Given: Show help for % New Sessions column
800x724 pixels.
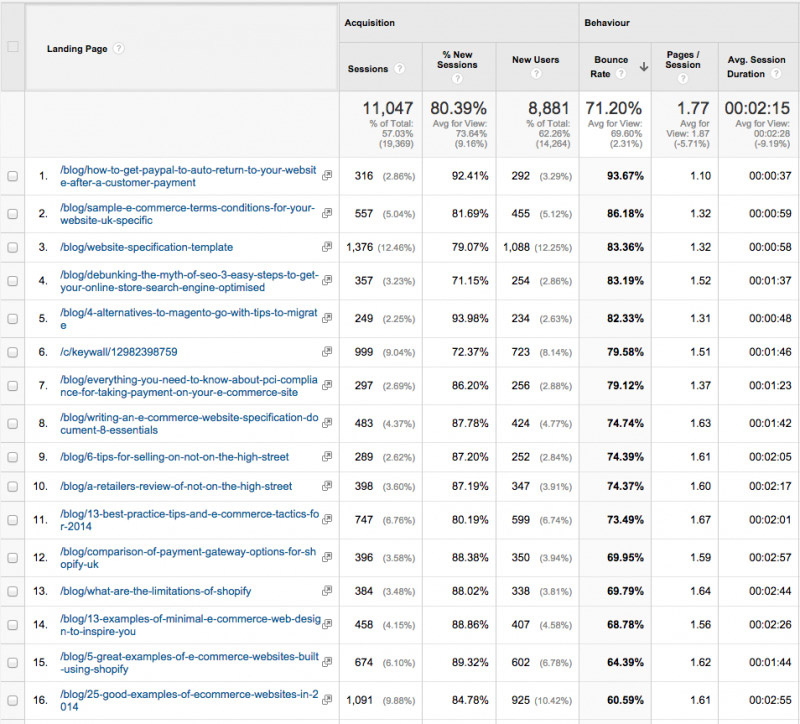Looking at the screenshot, I should [457, 78].
